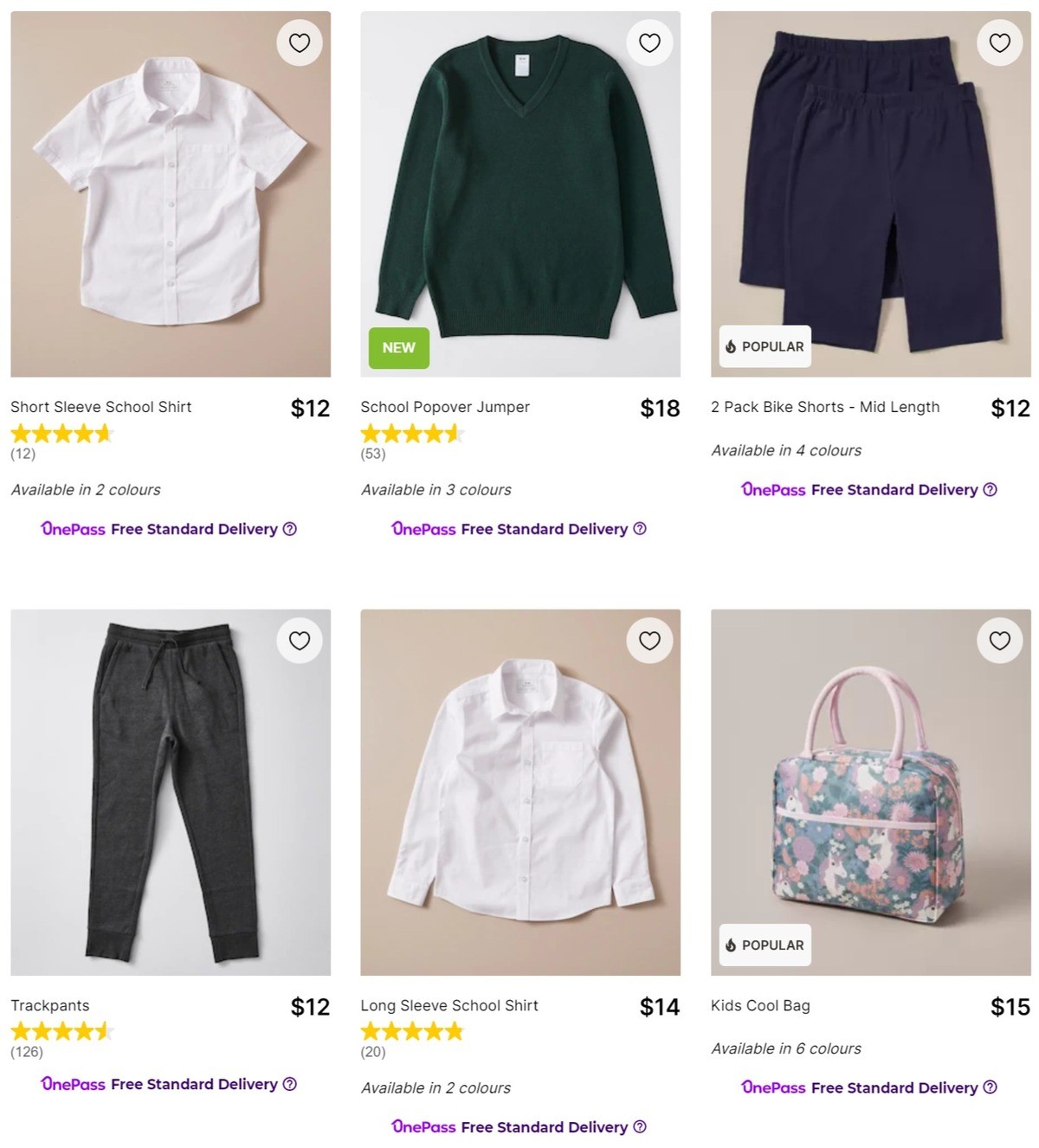Viewport: 1039px width, 1148px height.
Task: Click the help icon beside Trackpants free delivery
Action: (290, 1084)
